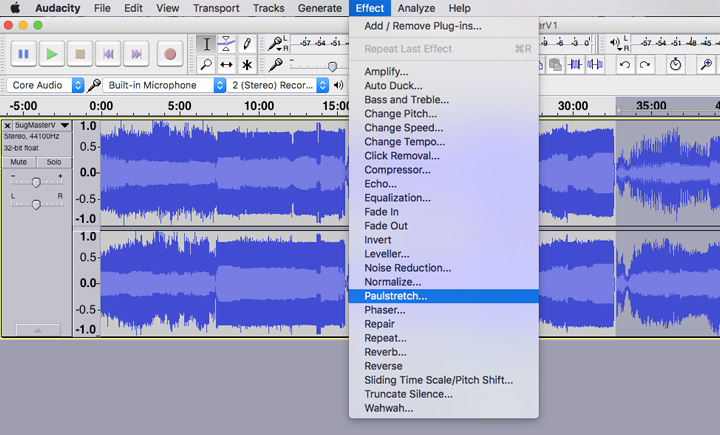The image size is (720, 435).
Task: Choose Amplify... effect
Action: pos(444,72)
